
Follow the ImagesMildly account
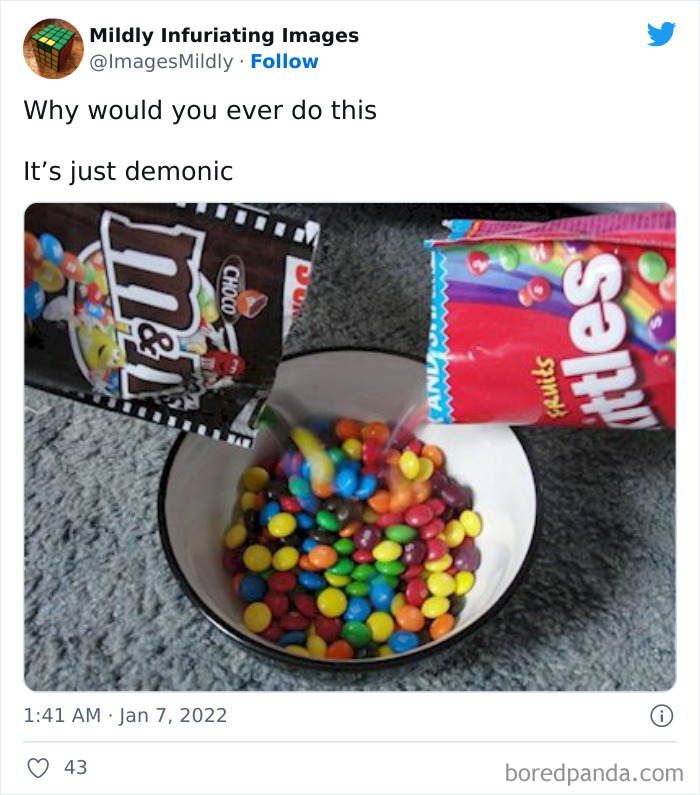pyautogui.click(x=284, y=62)
